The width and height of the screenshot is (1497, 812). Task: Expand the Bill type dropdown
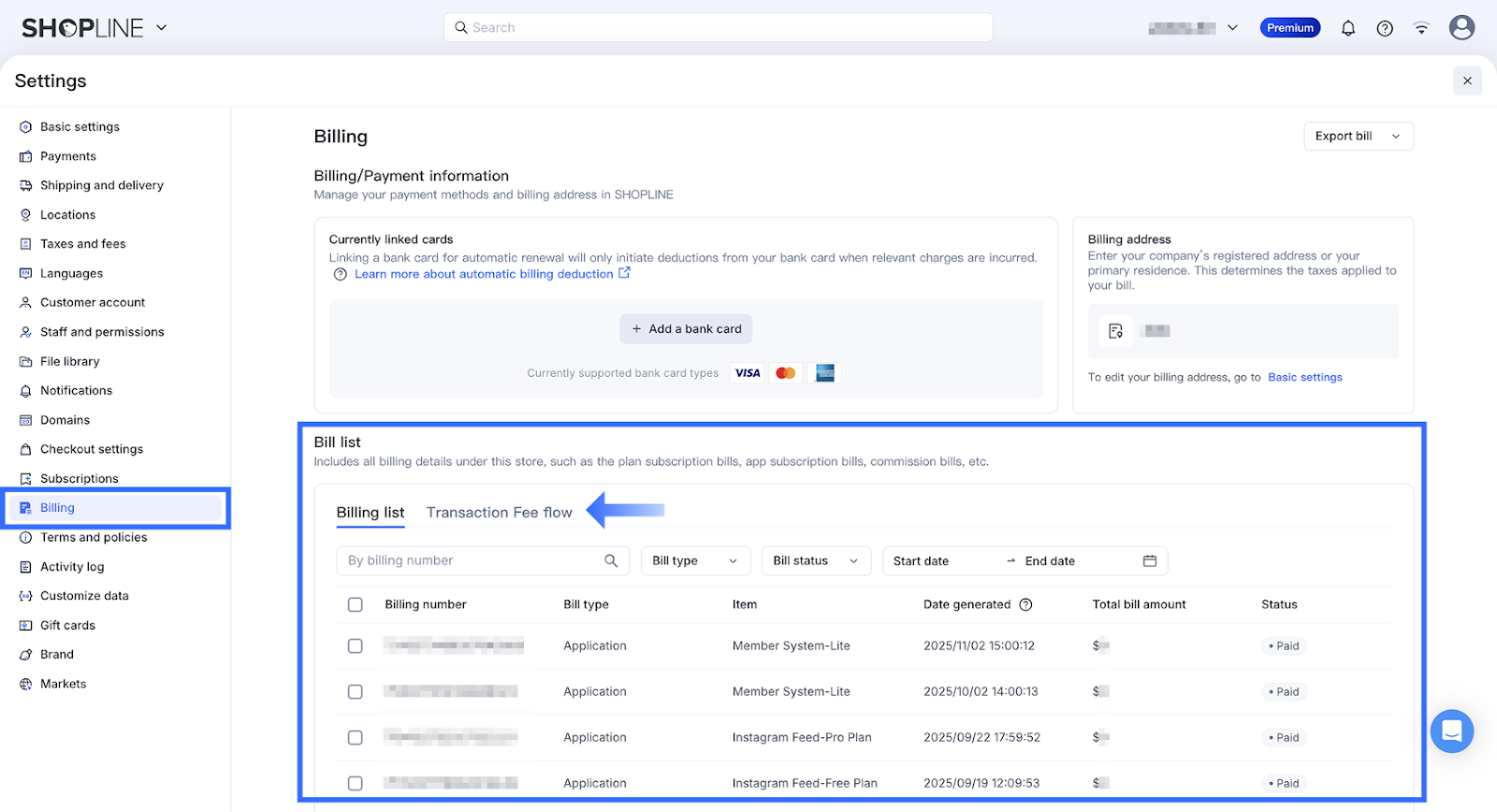[694, 560]
